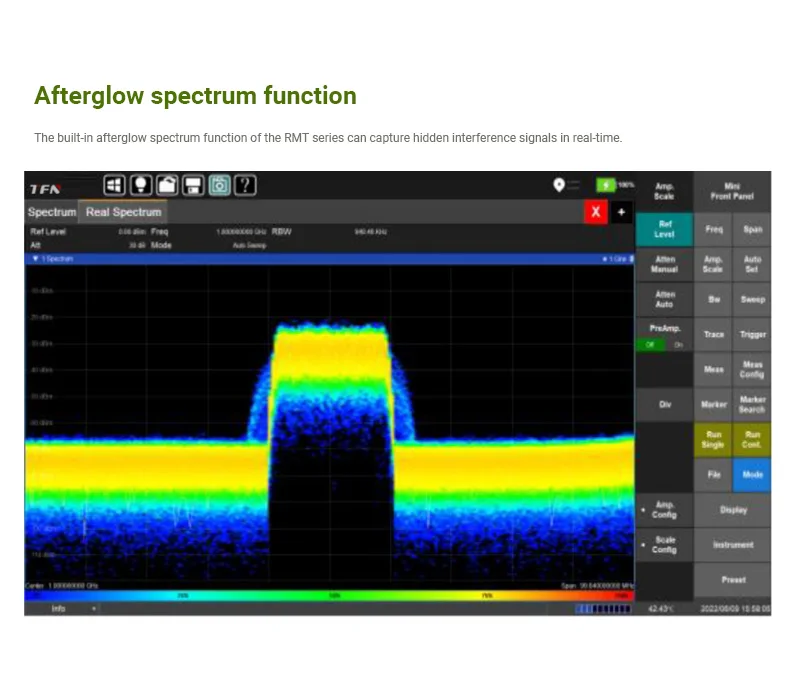Screen dimensions: 790x699
Task: Click the Windows logo toolbar icon
Action: point(115,185)
